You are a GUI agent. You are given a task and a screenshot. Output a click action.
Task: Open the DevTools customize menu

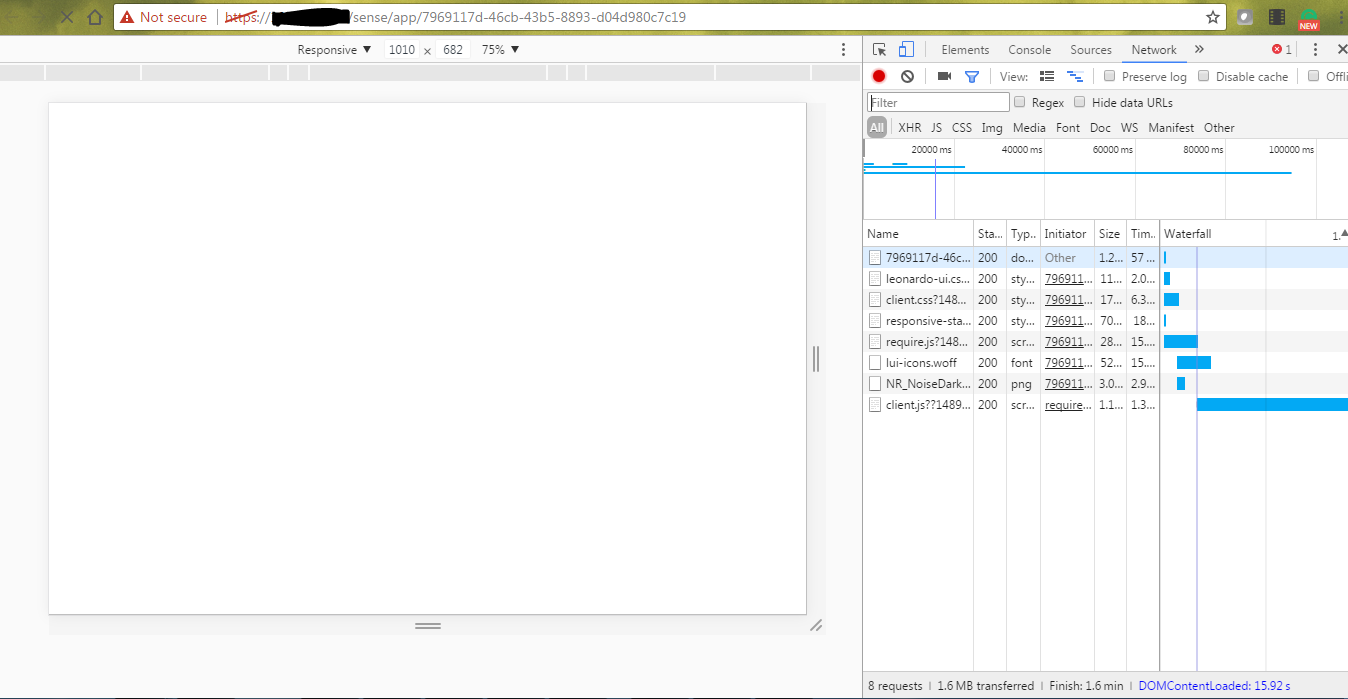(1315, 49)
